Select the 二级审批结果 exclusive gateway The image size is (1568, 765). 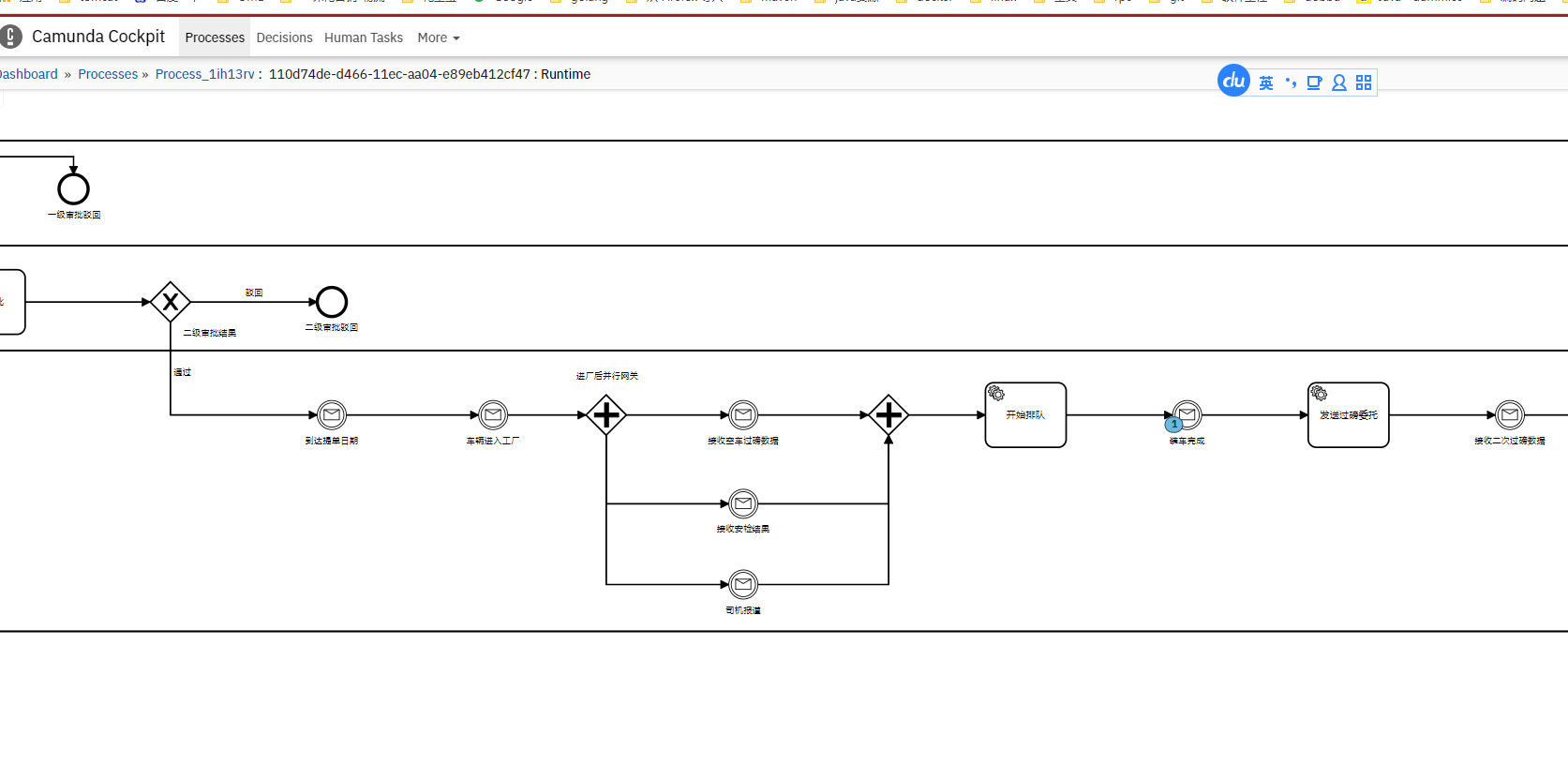click(171, 302)
